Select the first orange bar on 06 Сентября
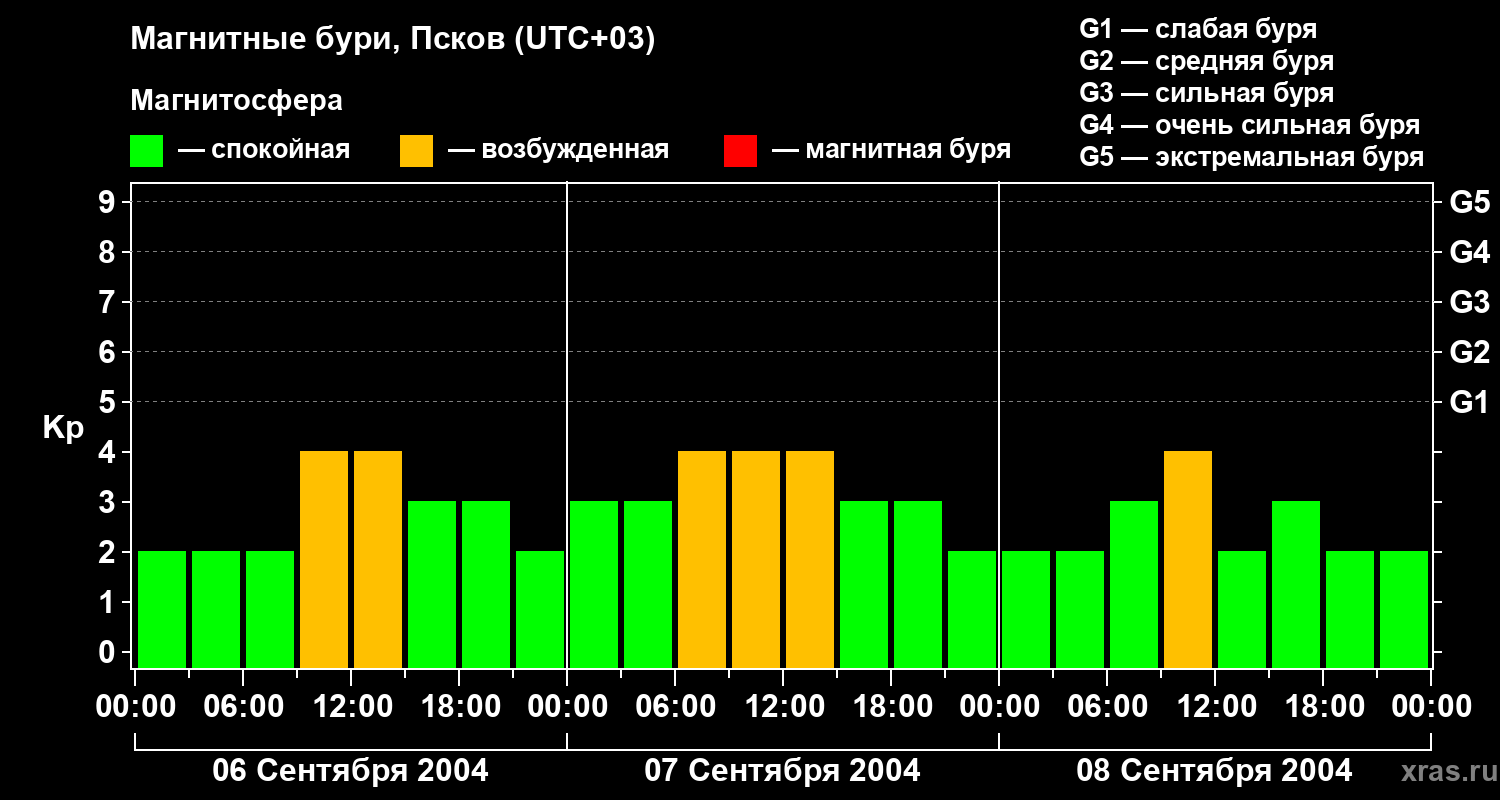 pyautogui.click(x=324, y=559)
